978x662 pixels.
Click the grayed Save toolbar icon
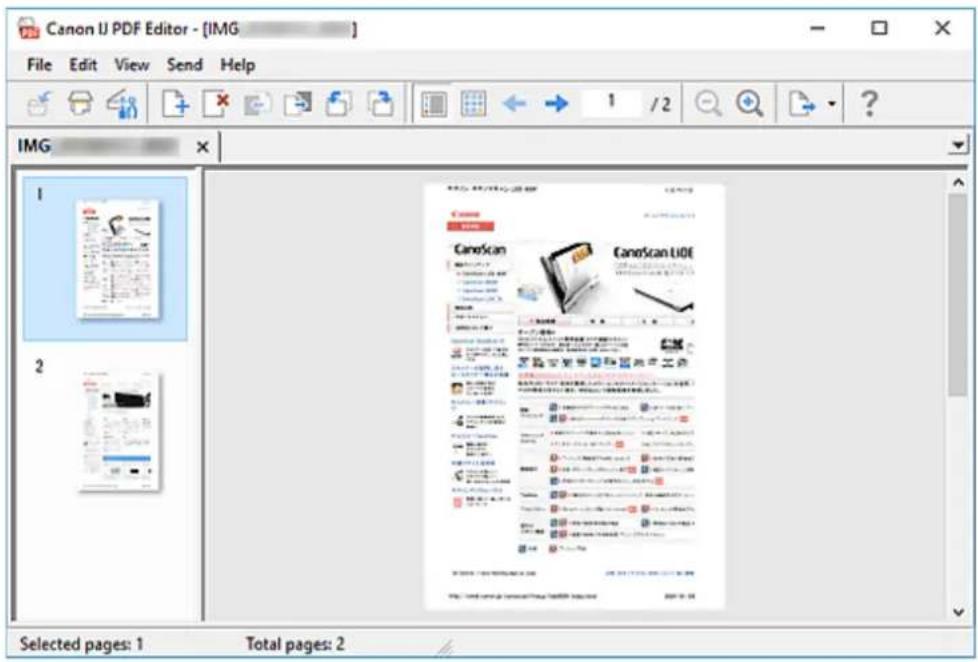click(39, 104)
